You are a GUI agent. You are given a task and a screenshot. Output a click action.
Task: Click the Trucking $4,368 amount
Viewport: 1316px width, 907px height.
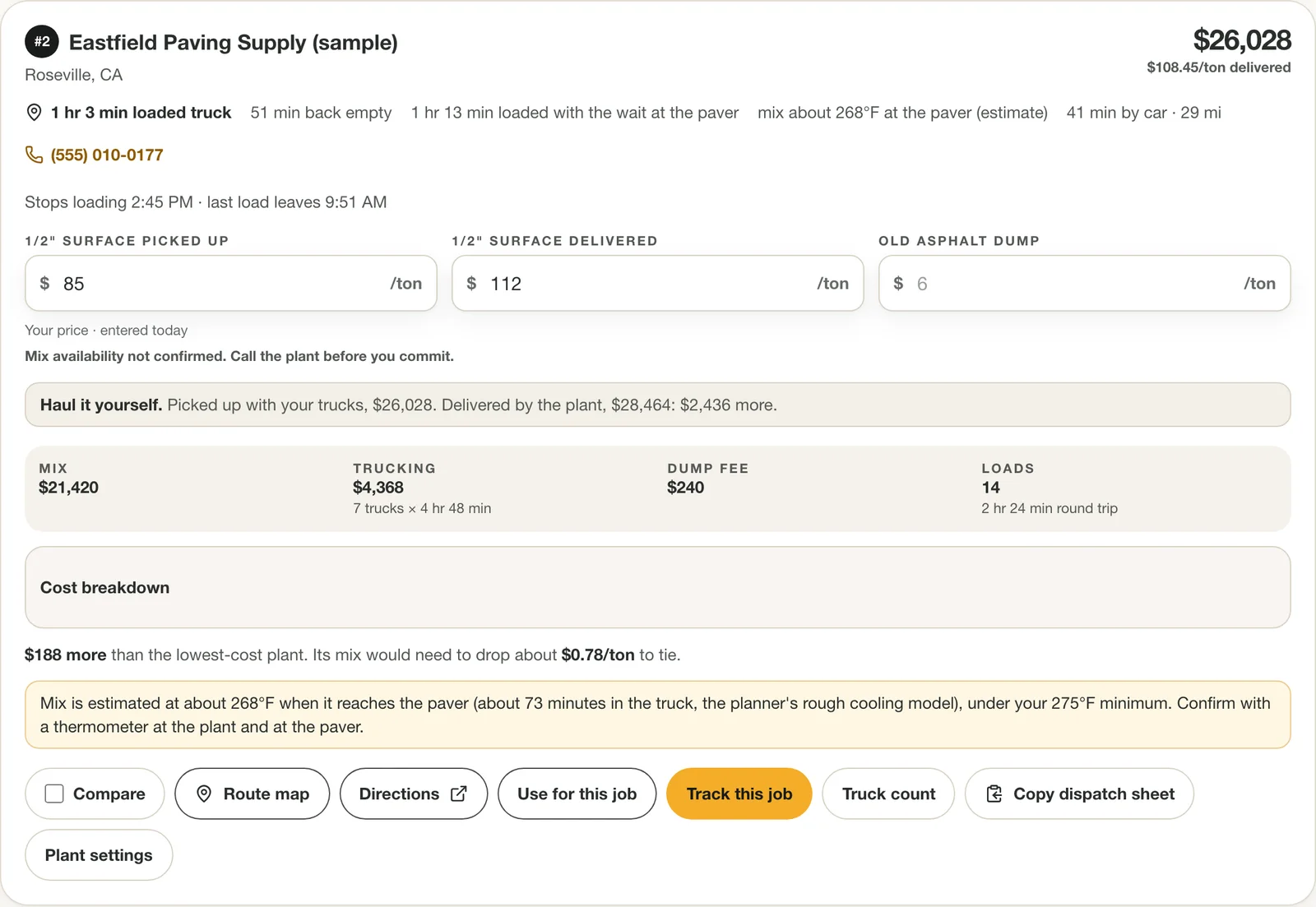378,488
